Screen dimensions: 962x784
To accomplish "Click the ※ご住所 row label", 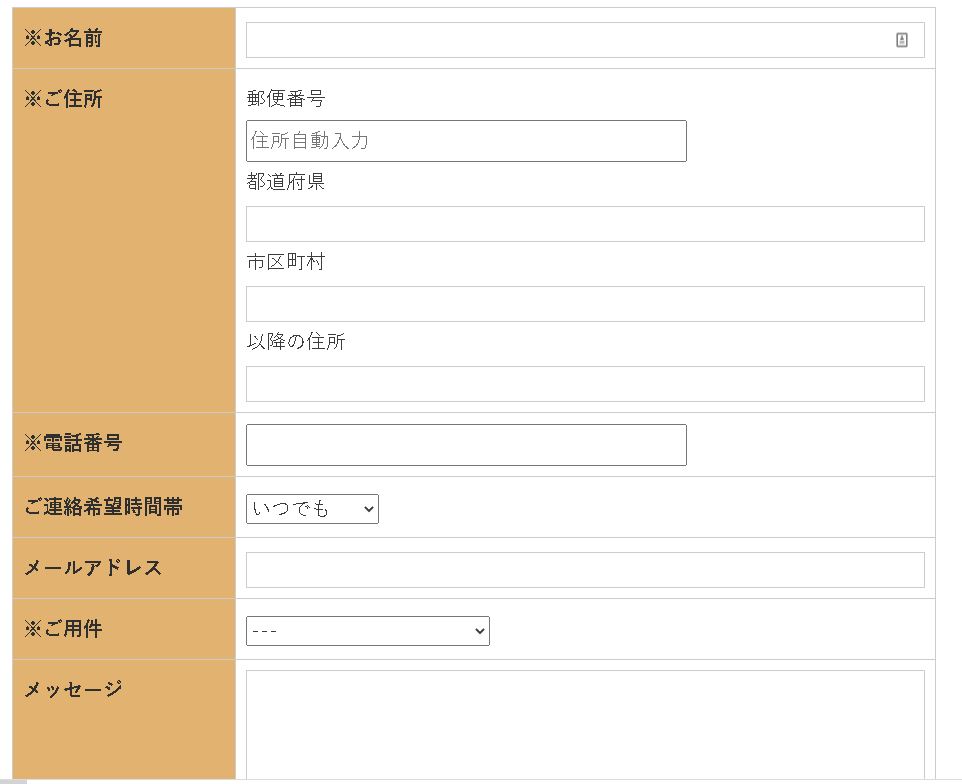I will tap(63, 99).
